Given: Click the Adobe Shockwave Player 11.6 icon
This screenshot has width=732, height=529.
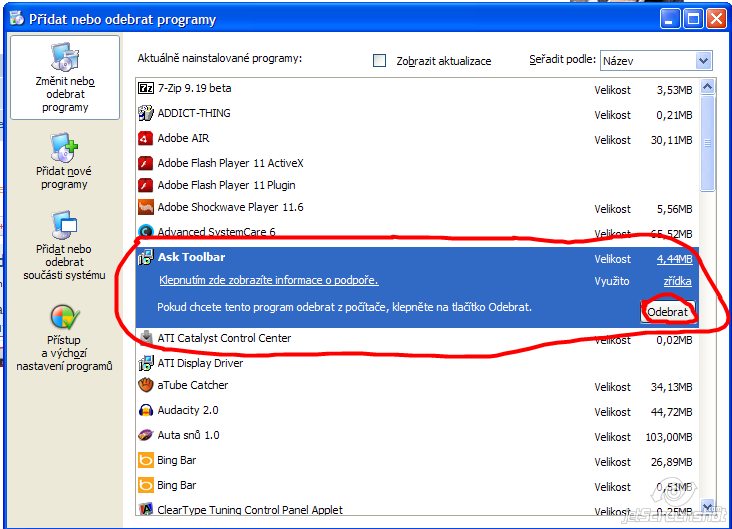Looking at the screenshot, I should (x=146, y=207).
